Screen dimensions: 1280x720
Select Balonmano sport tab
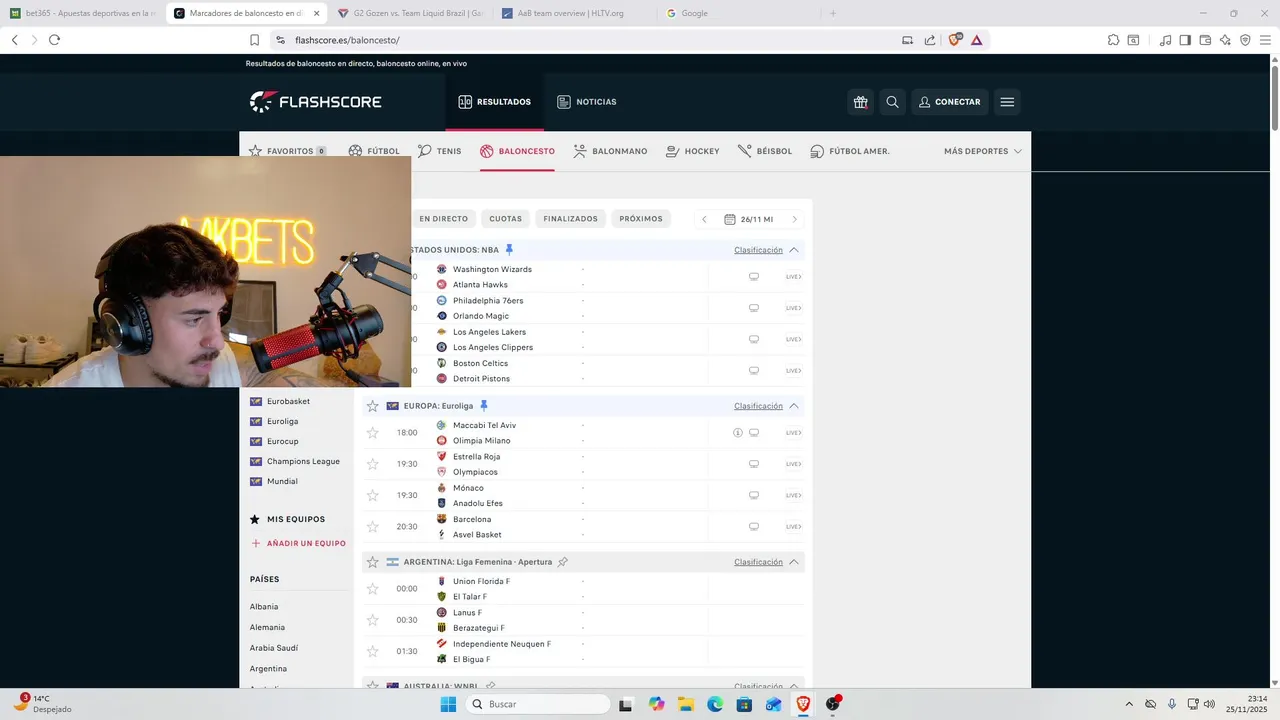tap(610, 151)
